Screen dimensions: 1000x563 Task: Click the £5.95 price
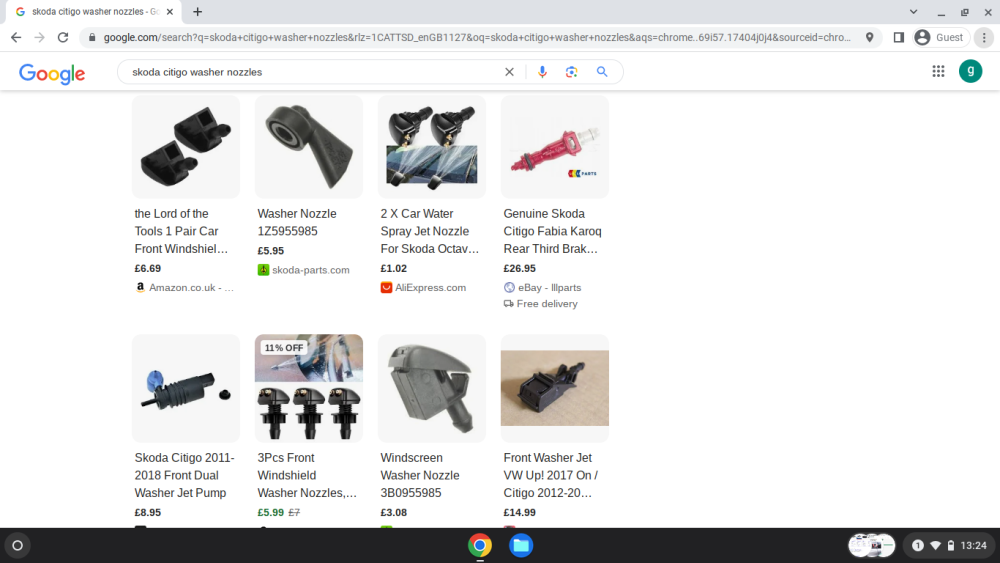(x=270, y=251)
